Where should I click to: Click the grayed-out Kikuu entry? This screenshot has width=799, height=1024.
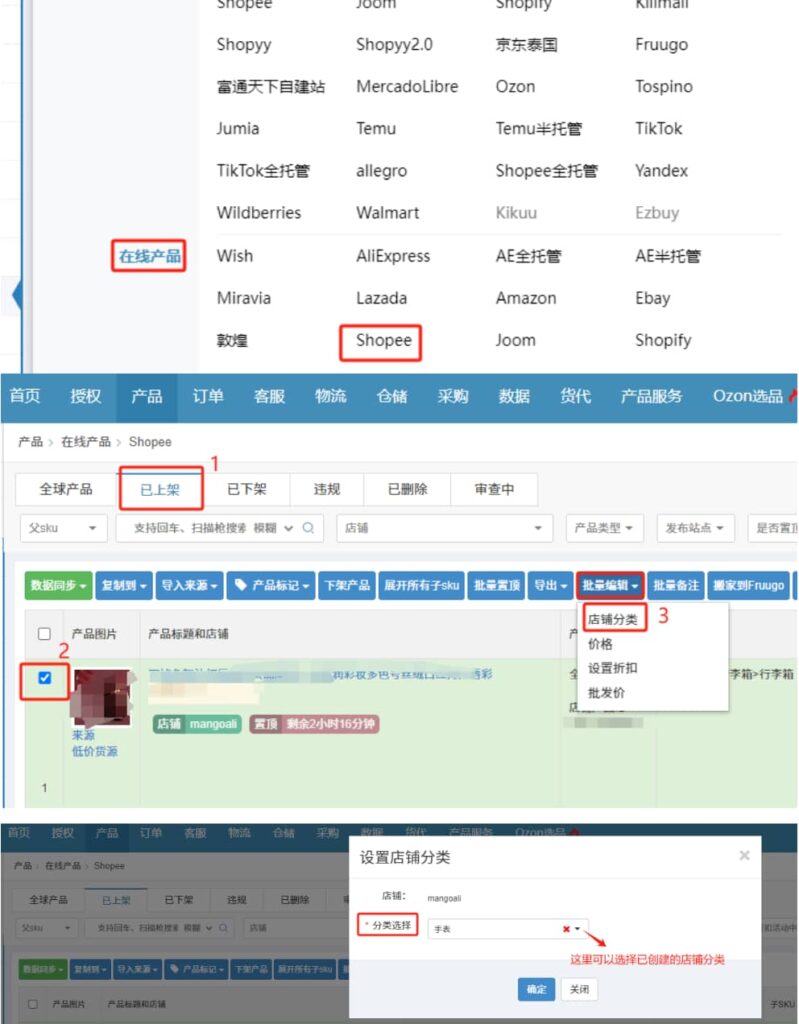pos(516,212)
